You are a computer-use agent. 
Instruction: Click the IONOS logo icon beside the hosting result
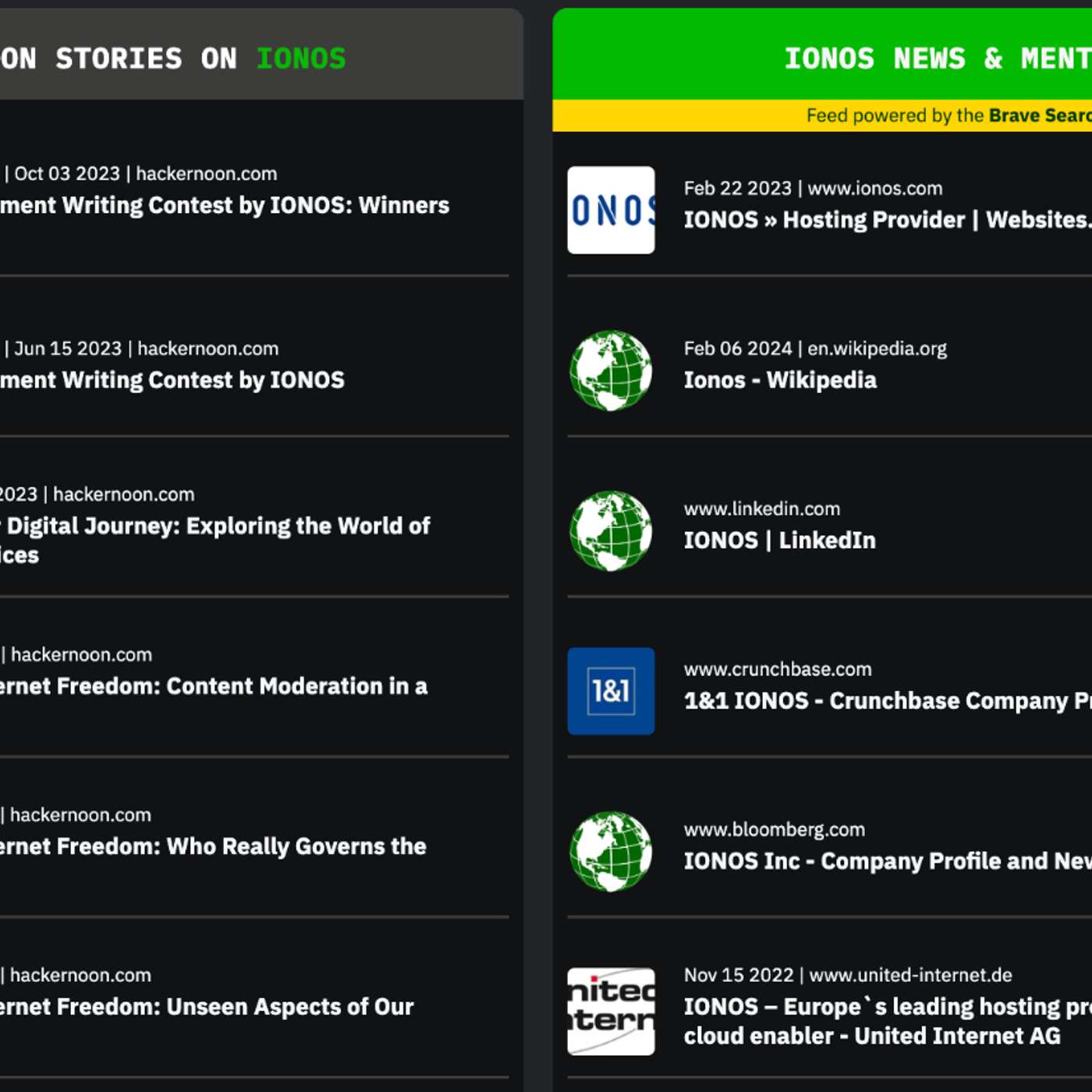(x=611, y=208)
